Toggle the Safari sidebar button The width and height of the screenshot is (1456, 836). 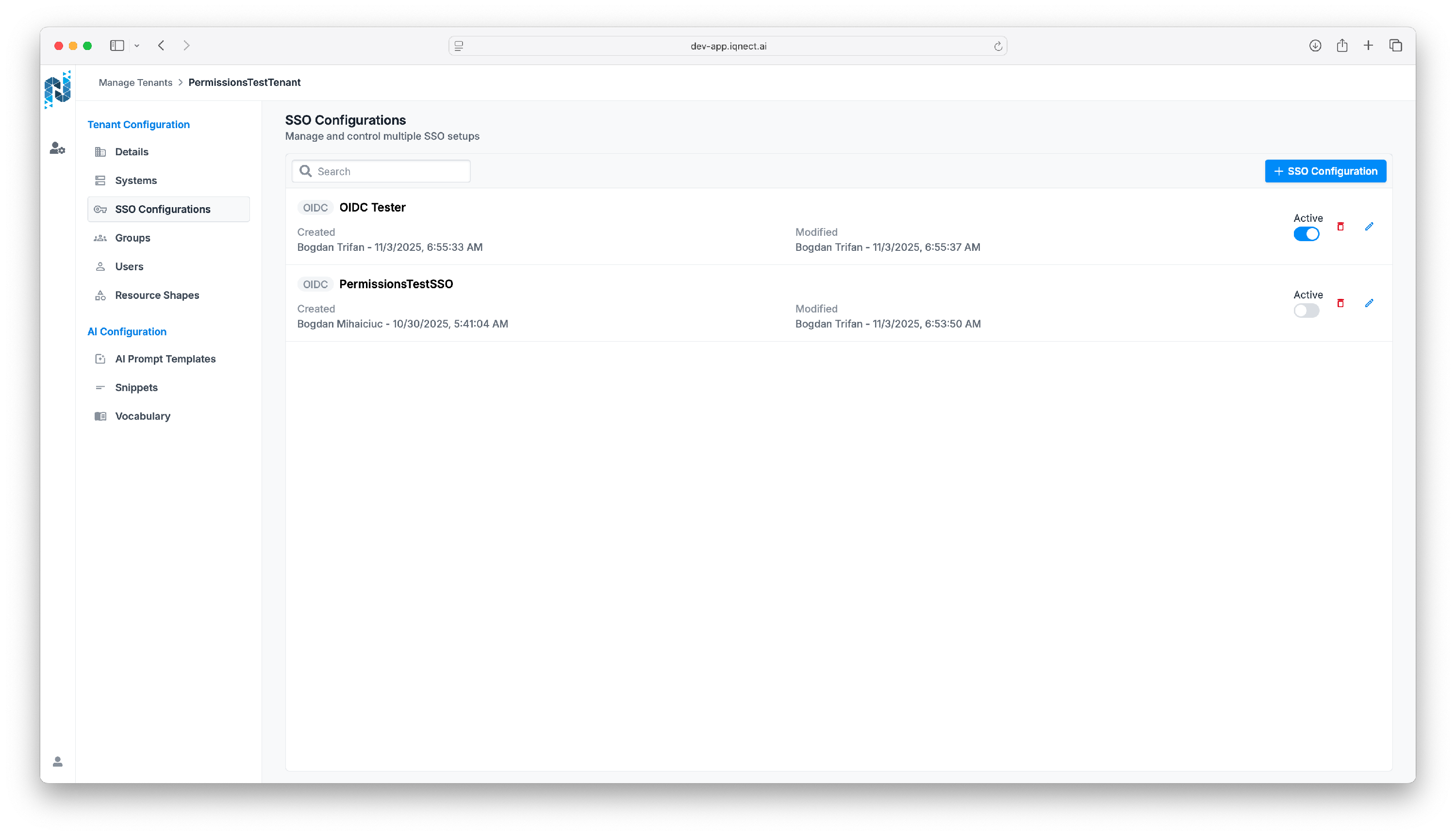(117, 45)
